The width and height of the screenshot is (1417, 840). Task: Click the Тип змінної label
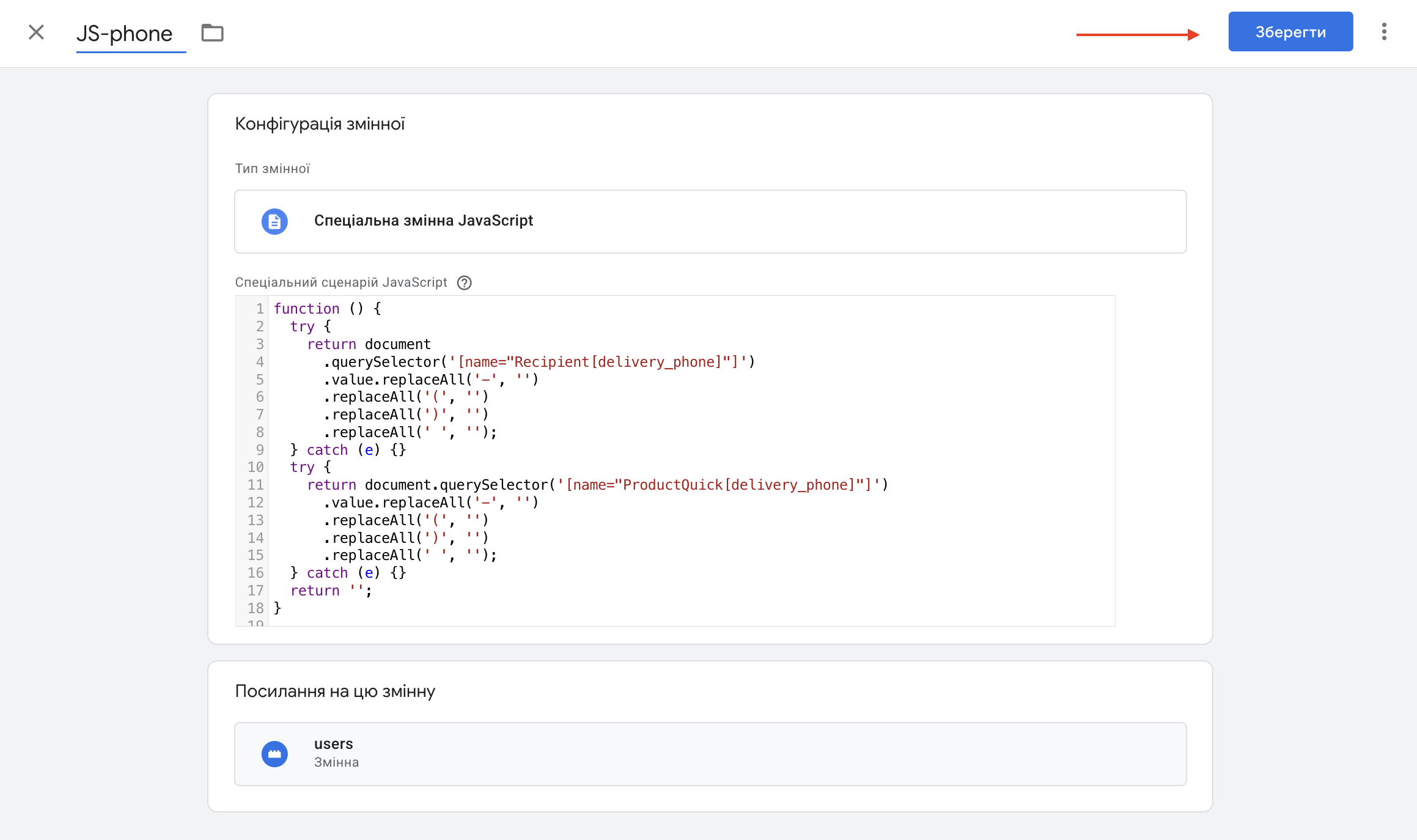click(x=272, y=169)
